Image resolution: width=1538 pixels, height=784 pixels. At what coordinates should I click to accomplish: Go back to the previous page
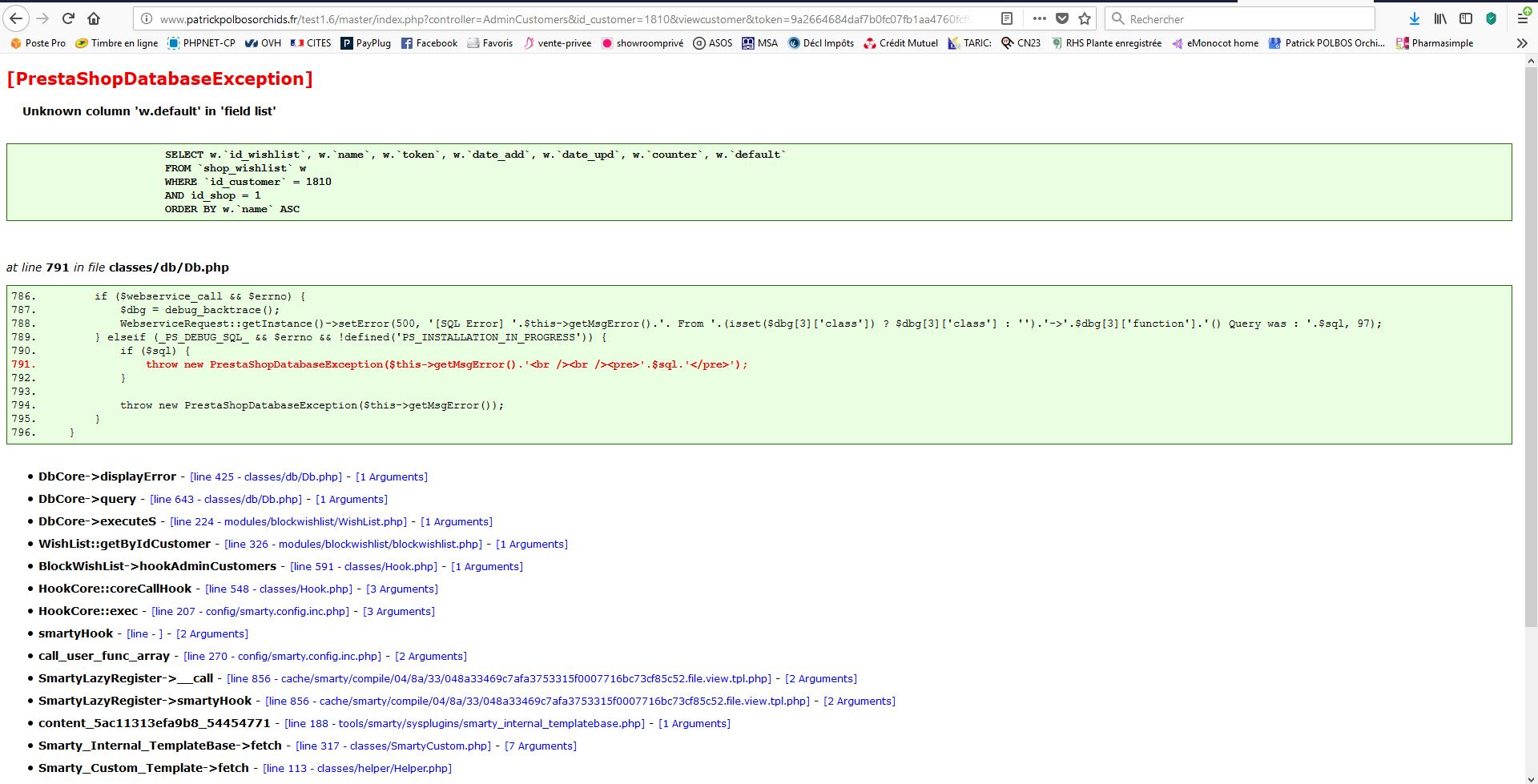[x=16, y=18]
